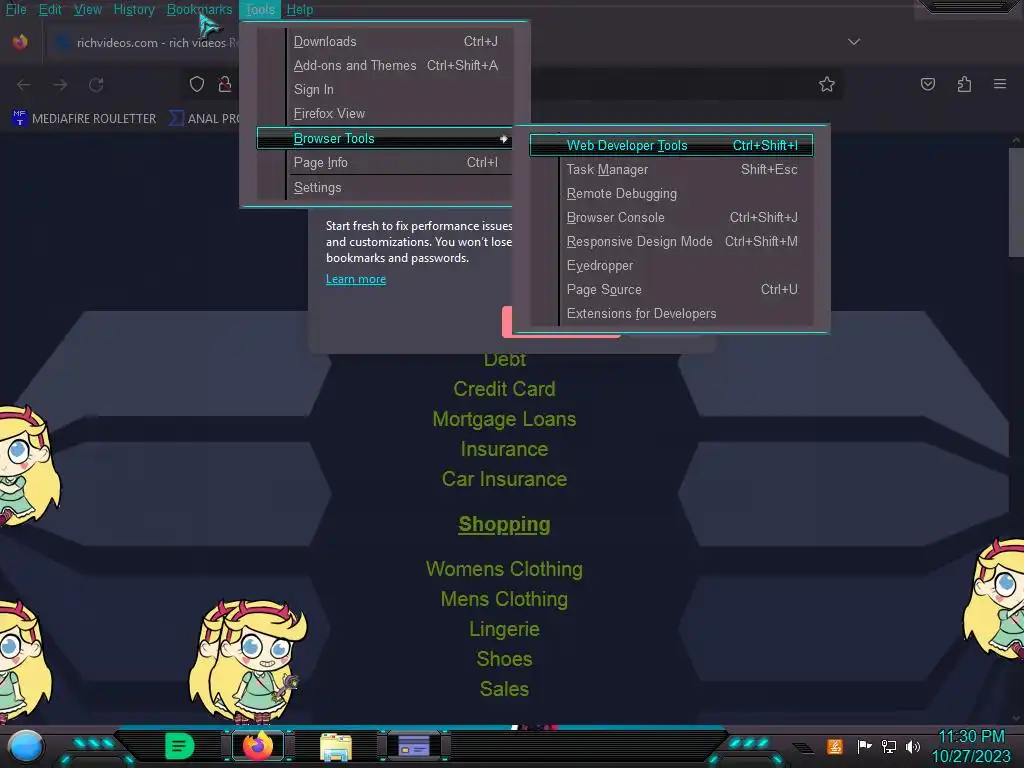Click the orange Java tray icon

[x=835, y=746]
